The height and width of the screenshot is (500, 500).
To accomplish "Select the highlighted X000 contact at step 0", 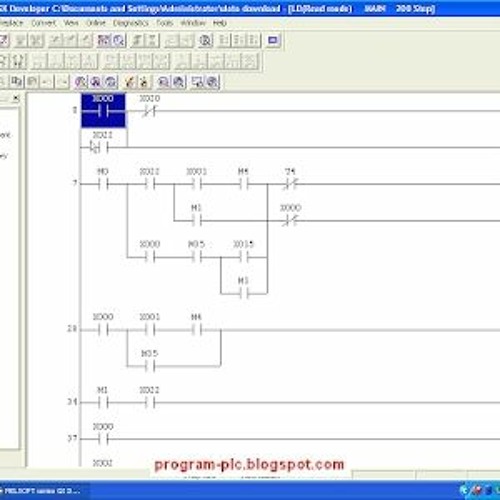I will (103, 110).
